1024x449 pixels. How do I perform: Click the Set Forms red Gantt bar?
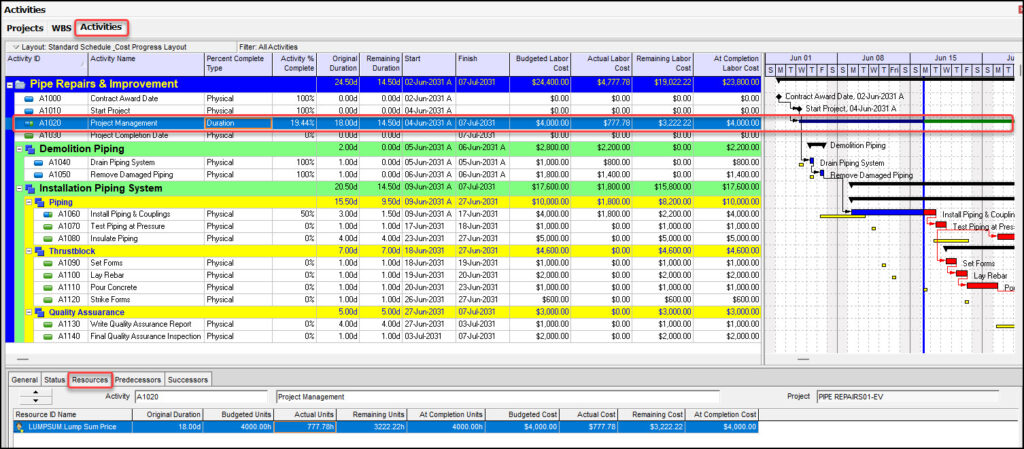click(x=952, y=261)
